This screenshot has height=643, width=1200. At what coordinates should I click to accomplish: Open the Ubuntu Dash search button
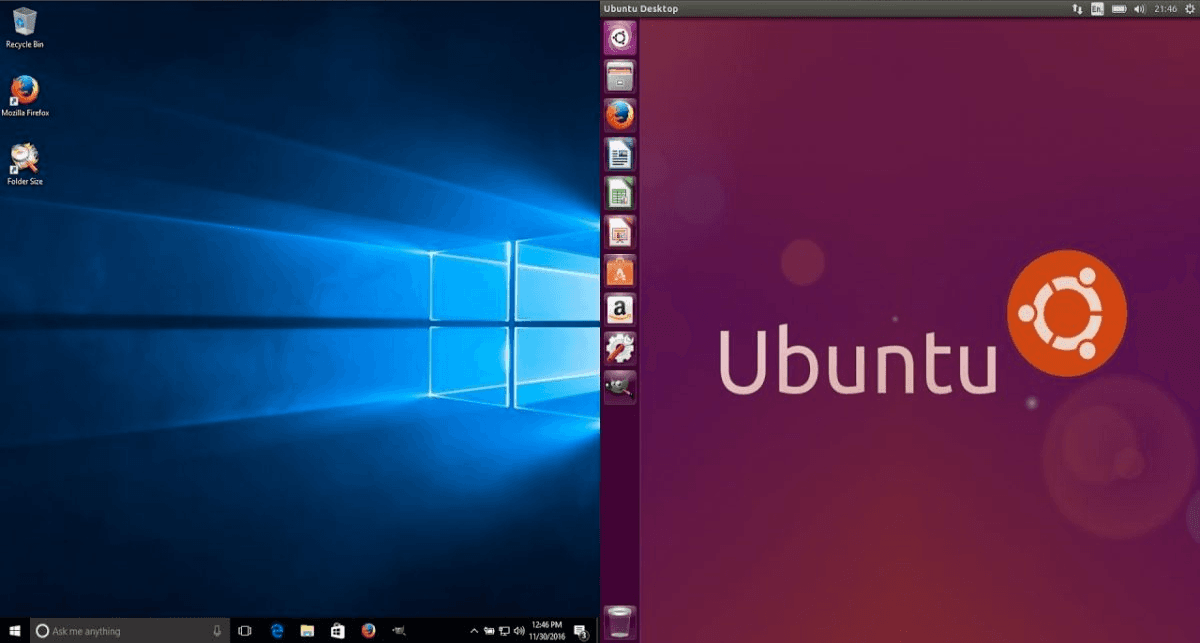pyautogui.click(x=620, y=38)
